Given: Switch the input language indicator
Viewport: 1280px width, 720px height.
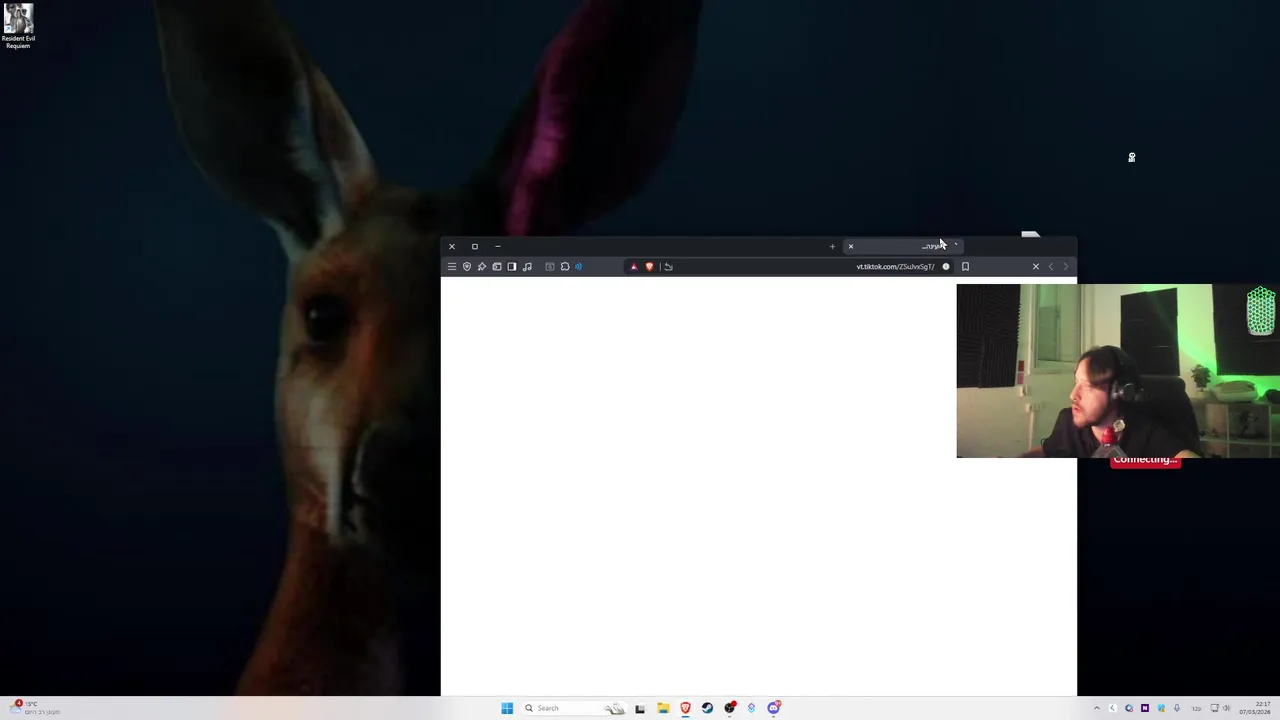Looking at the screenshot, I should [1196, 708].
